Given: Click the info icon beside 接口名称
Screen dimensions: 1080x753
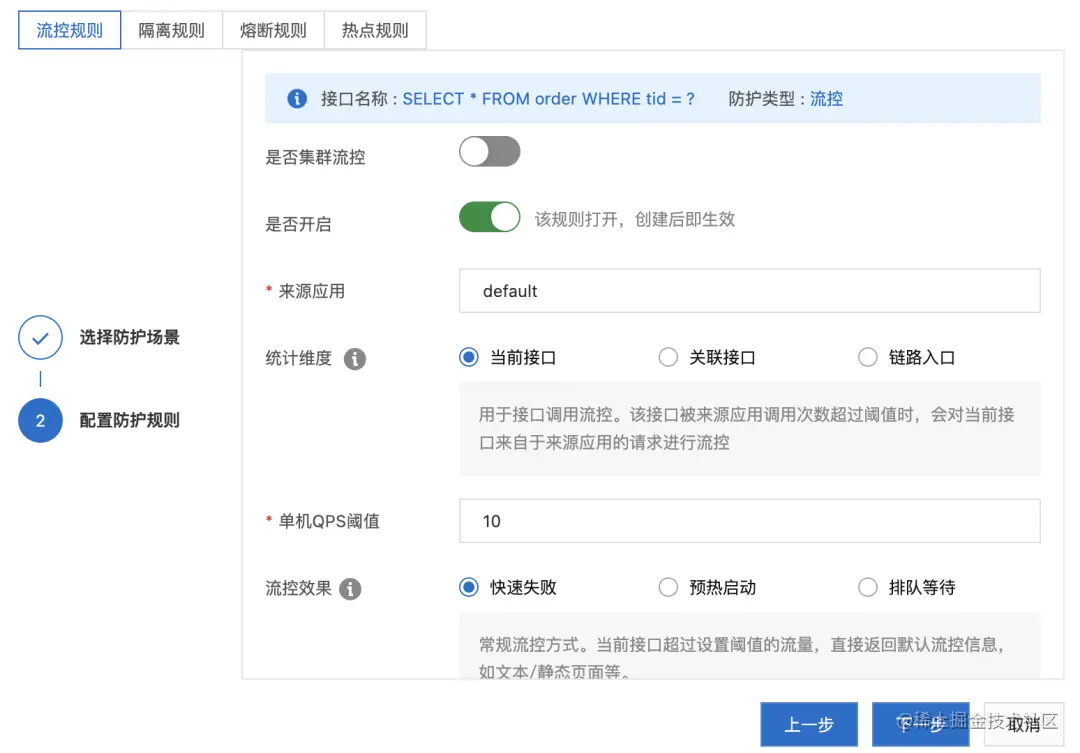Looking at the screenshot, I should (x=297, y=99).
